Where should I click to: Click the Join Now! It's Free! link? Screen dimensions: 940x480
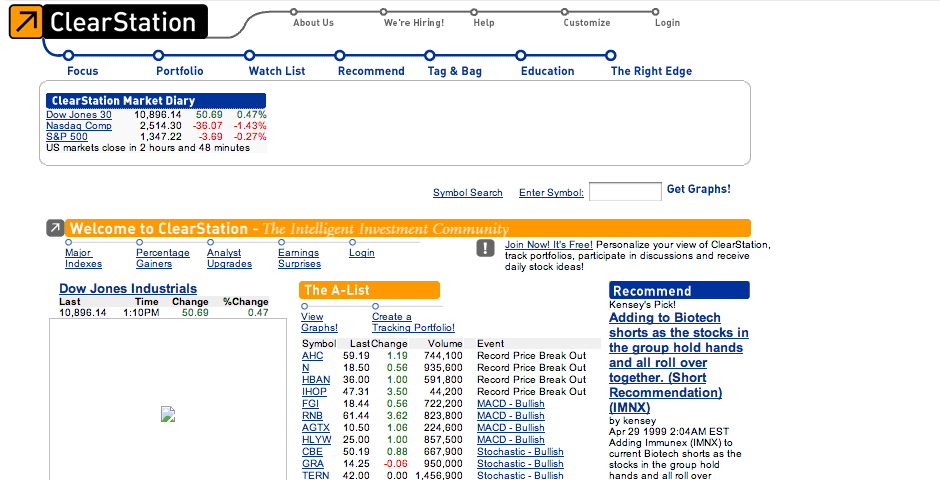(549, 244)
